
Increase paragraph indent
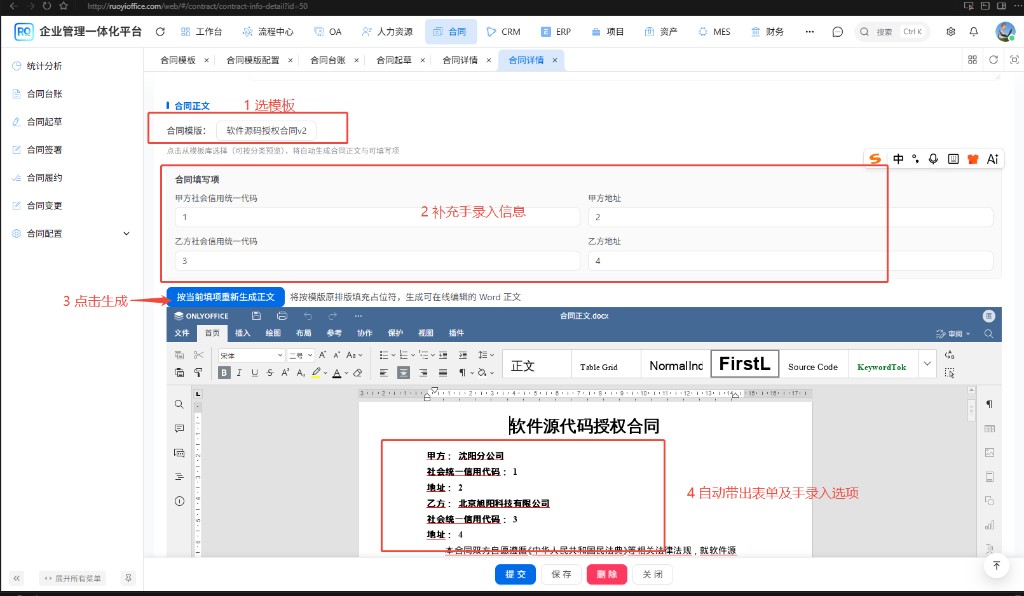pyautogui.click(x=463, y=354)
